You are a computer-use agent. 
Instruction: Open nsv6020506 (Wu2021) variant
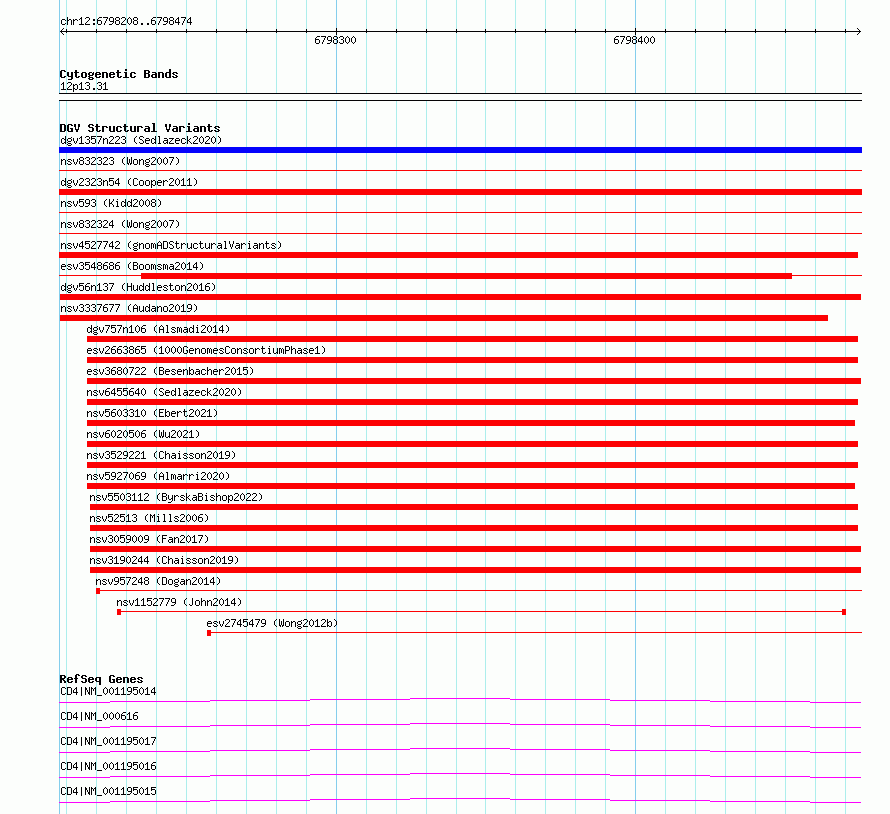click(143, 434)
